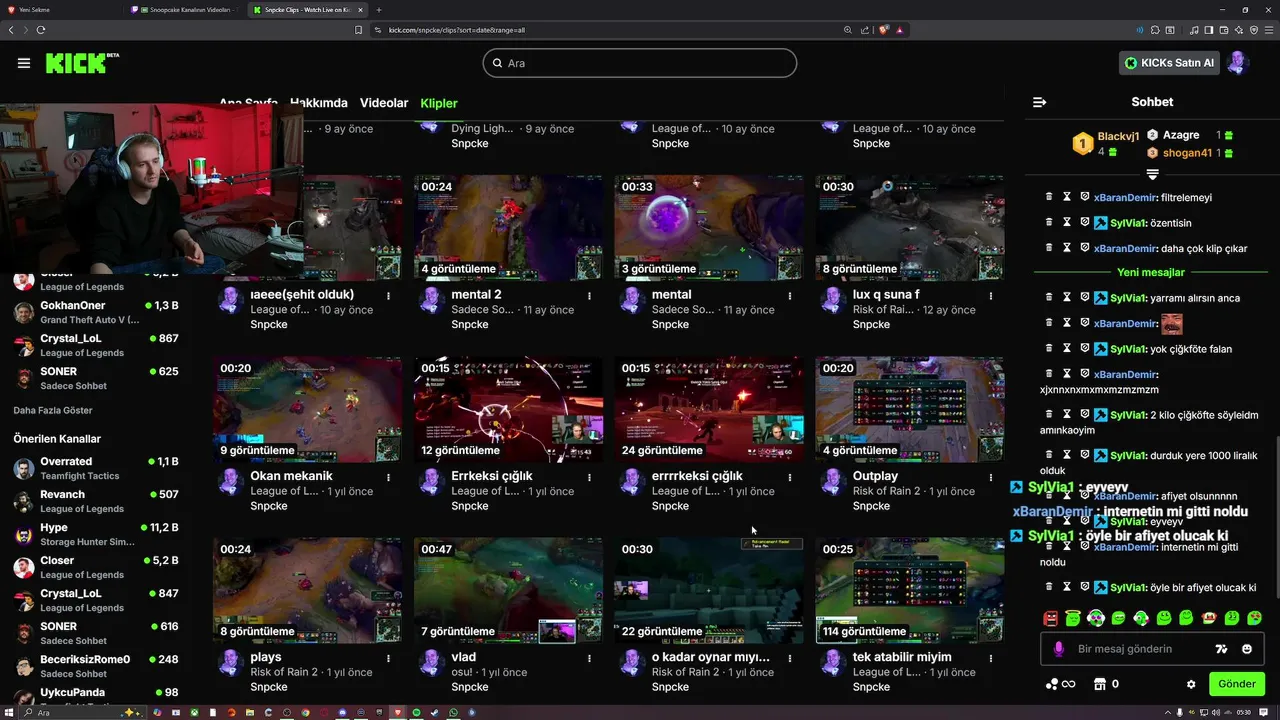Play the Outplay clip thumbnail
The width and height of the screenshot is (1280, 720).
pyautogui.click(x=909, y=409)
